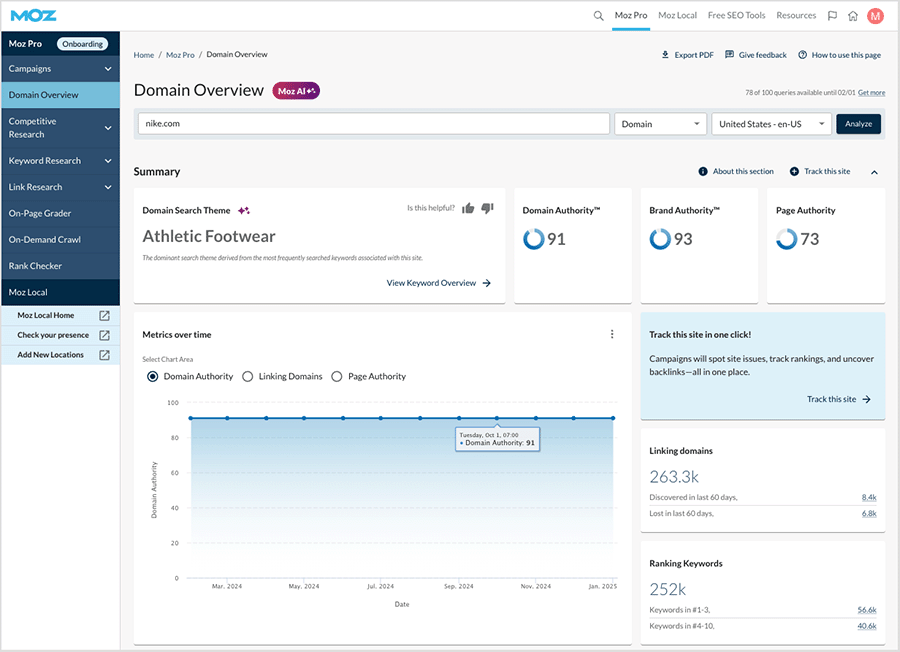Image resolution: width=900 pixels, height=652 pixels.
Task: Click Moz Pro breadcrumb link
Action: (180, 55)
